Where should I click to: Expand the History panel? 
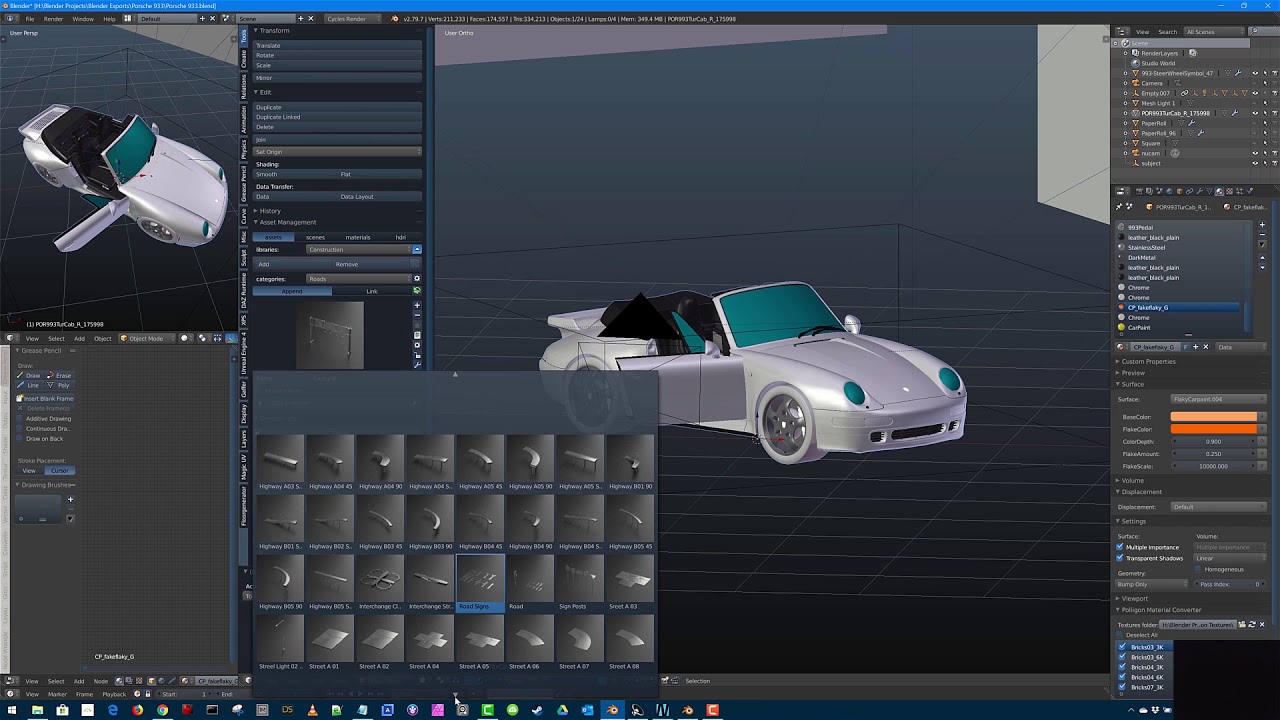[x=270, y=211]
